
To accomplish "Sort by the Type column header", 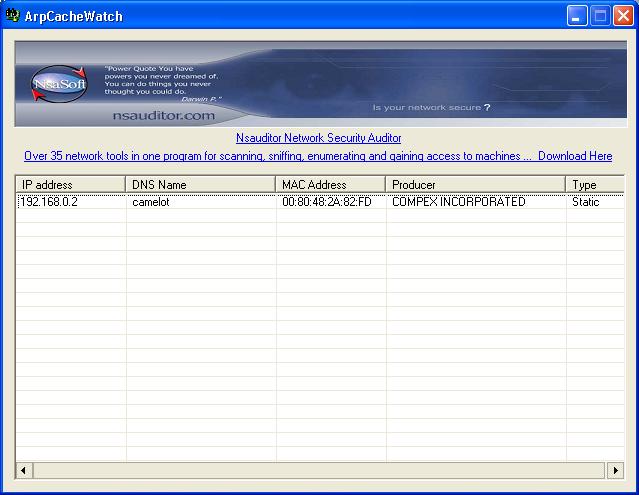I will coord(595,185).
